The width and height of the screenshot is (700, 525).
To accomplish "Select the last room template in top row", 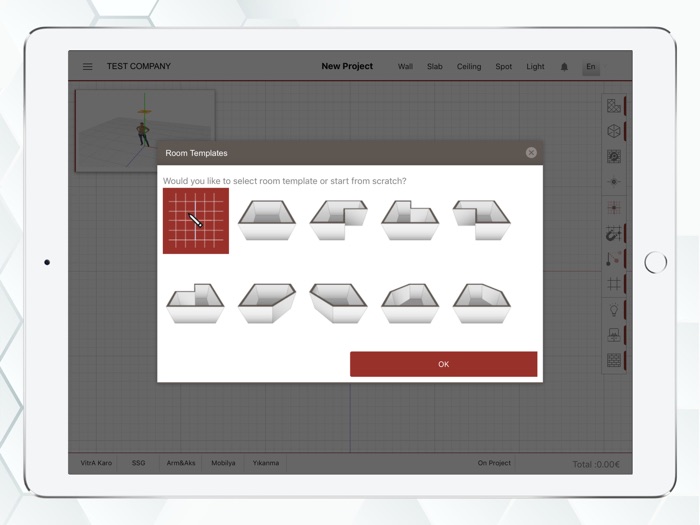I will click(x=482, y=220).
